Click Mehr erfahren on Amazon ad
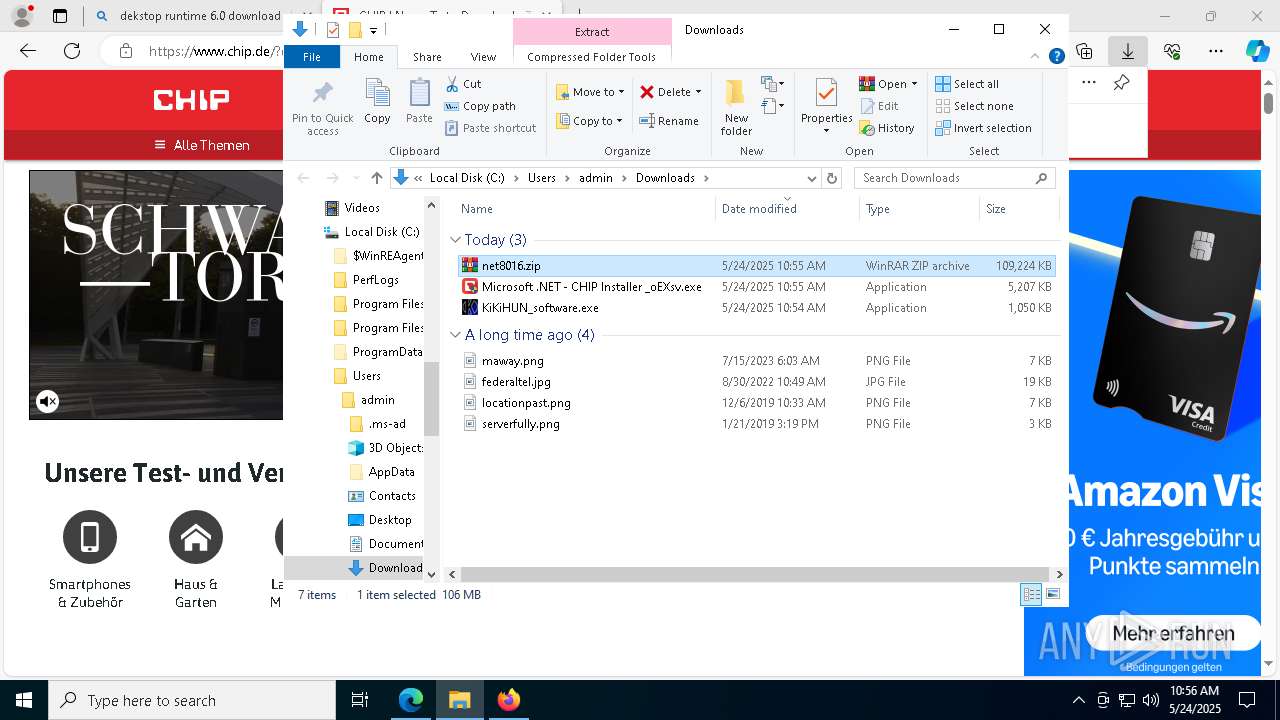Image resolution: width=1280 pixels, height=720 pixels. [x=1173, y=634]
